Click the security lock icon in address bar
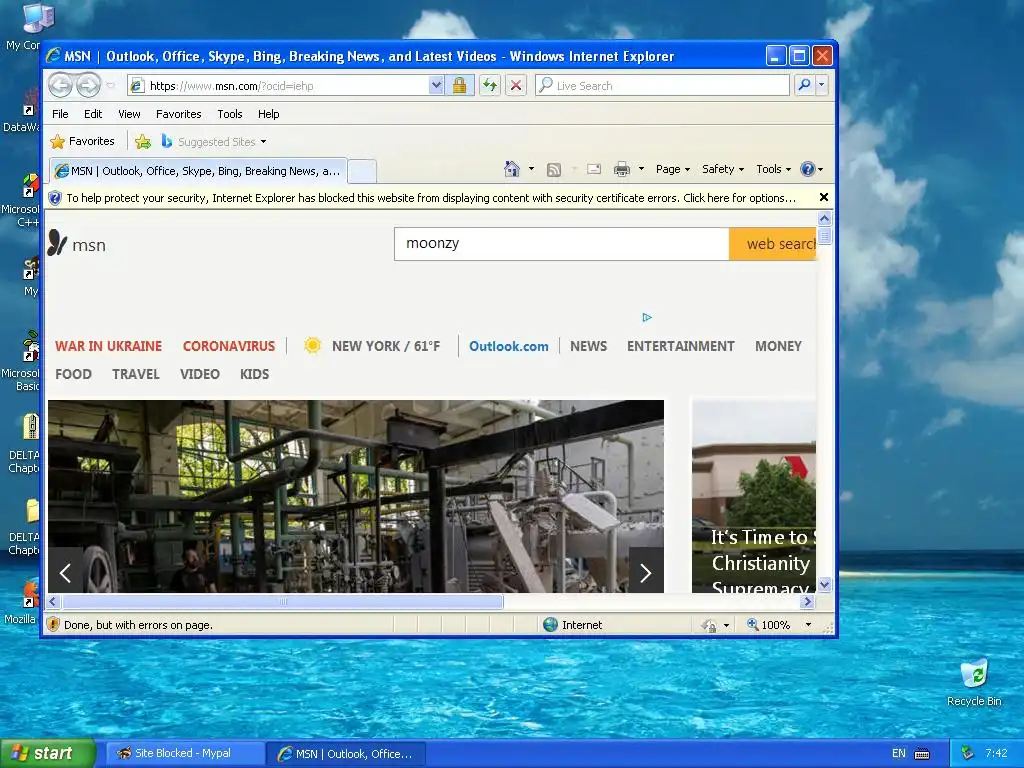 (459, 85)
